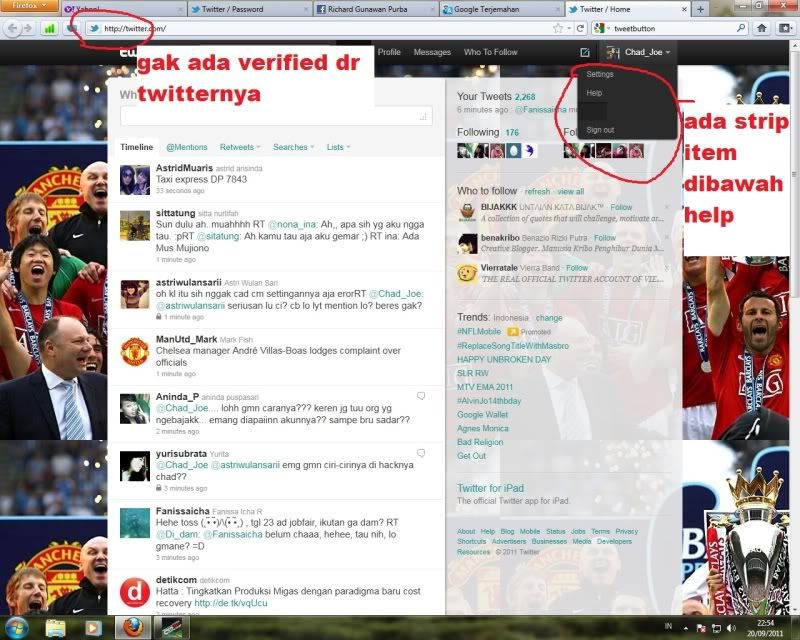This screenshot has width=800, height=640.
Task: Click AstridMuaris profile picture
Action: [x=135, y=180]
